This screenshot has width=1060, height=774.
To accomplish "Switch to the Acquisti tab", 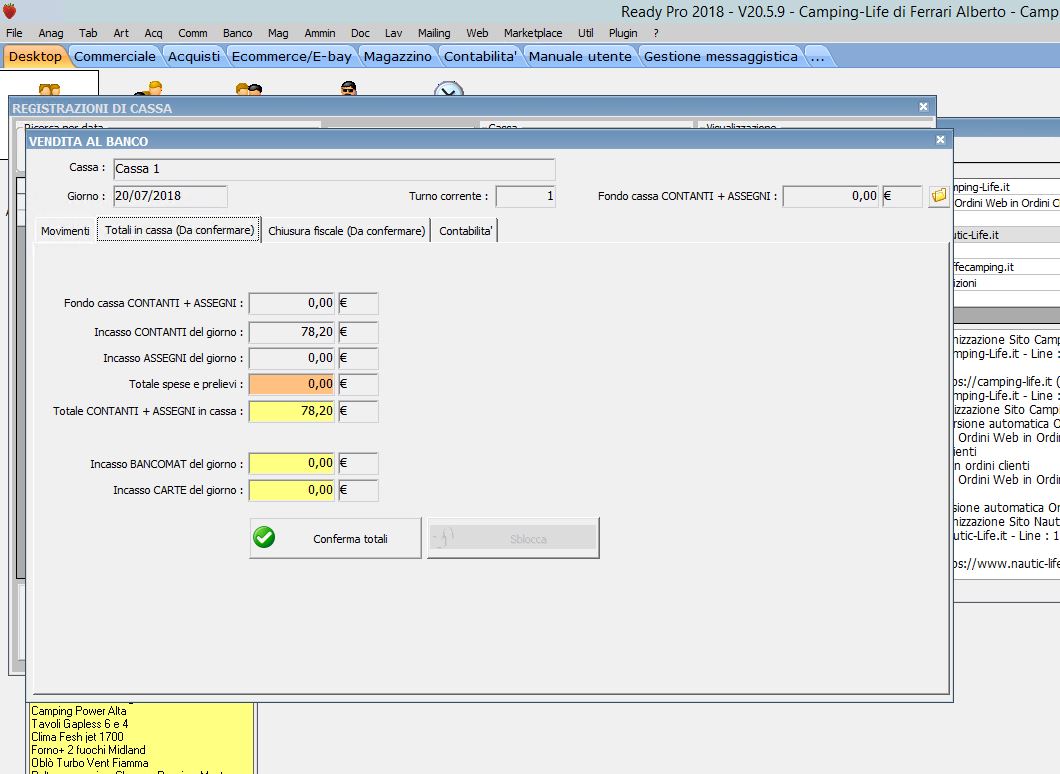I will pos(194,57).
